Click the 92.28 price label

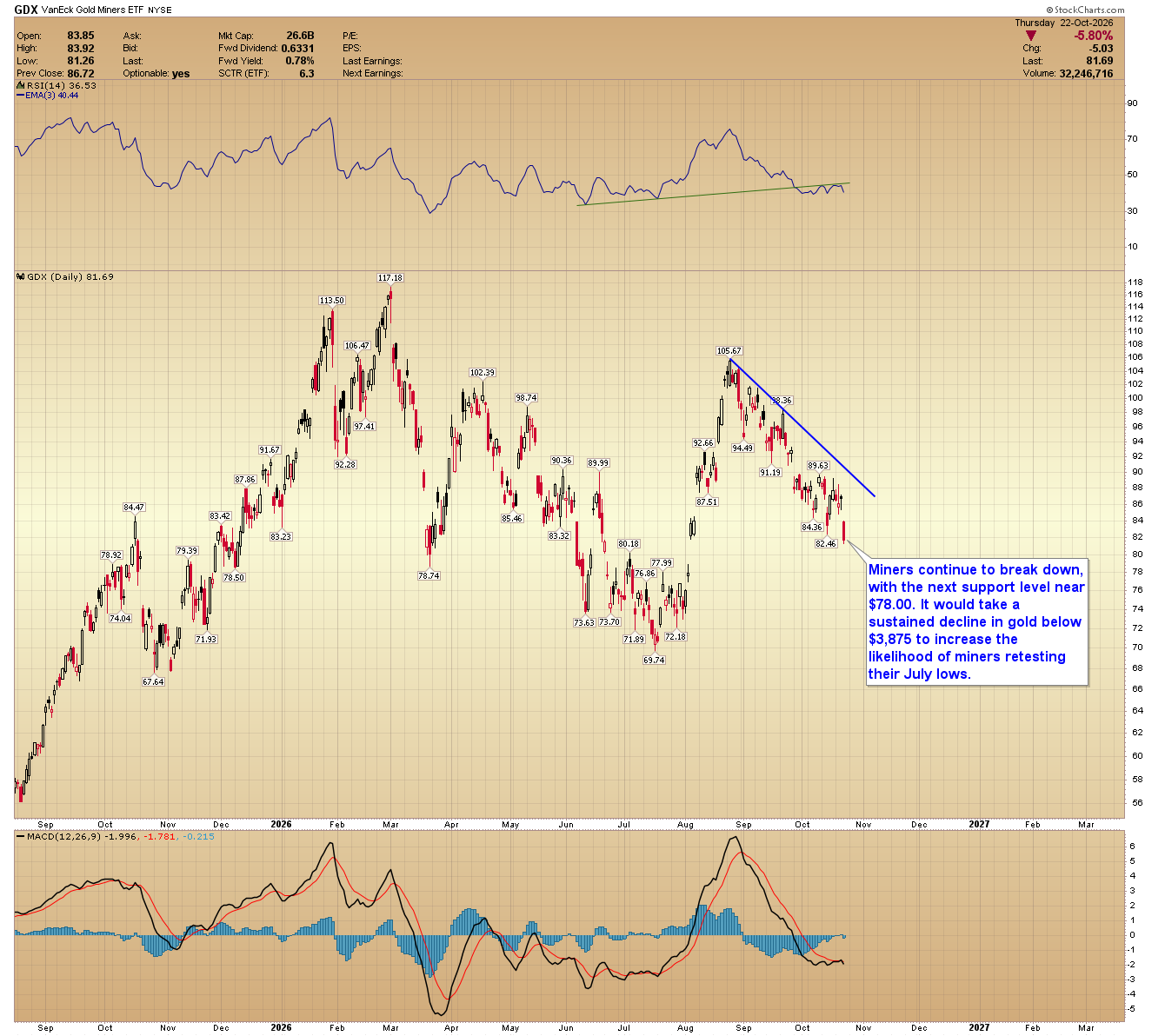point(345,465)
